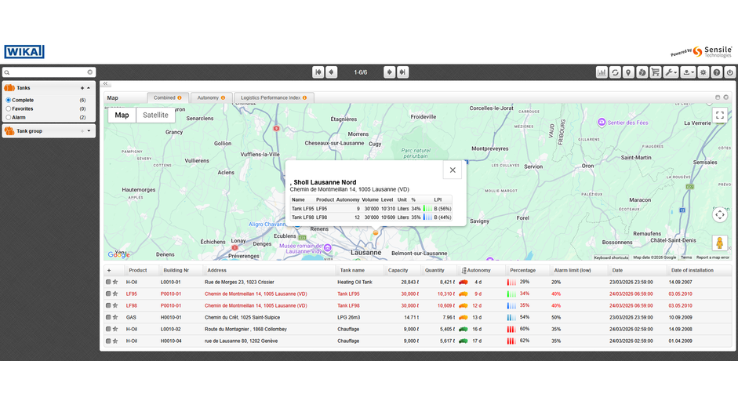Mark Tank LF95 row as favorite
This screenshot has height=410, width=738.
(115, 294)
